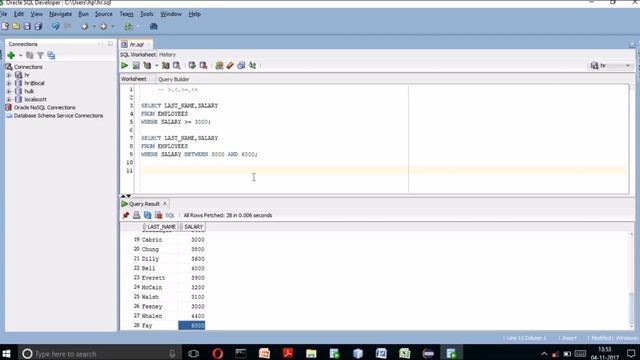
Task: Select the Worksheet tab
Action: click(133, 79)
